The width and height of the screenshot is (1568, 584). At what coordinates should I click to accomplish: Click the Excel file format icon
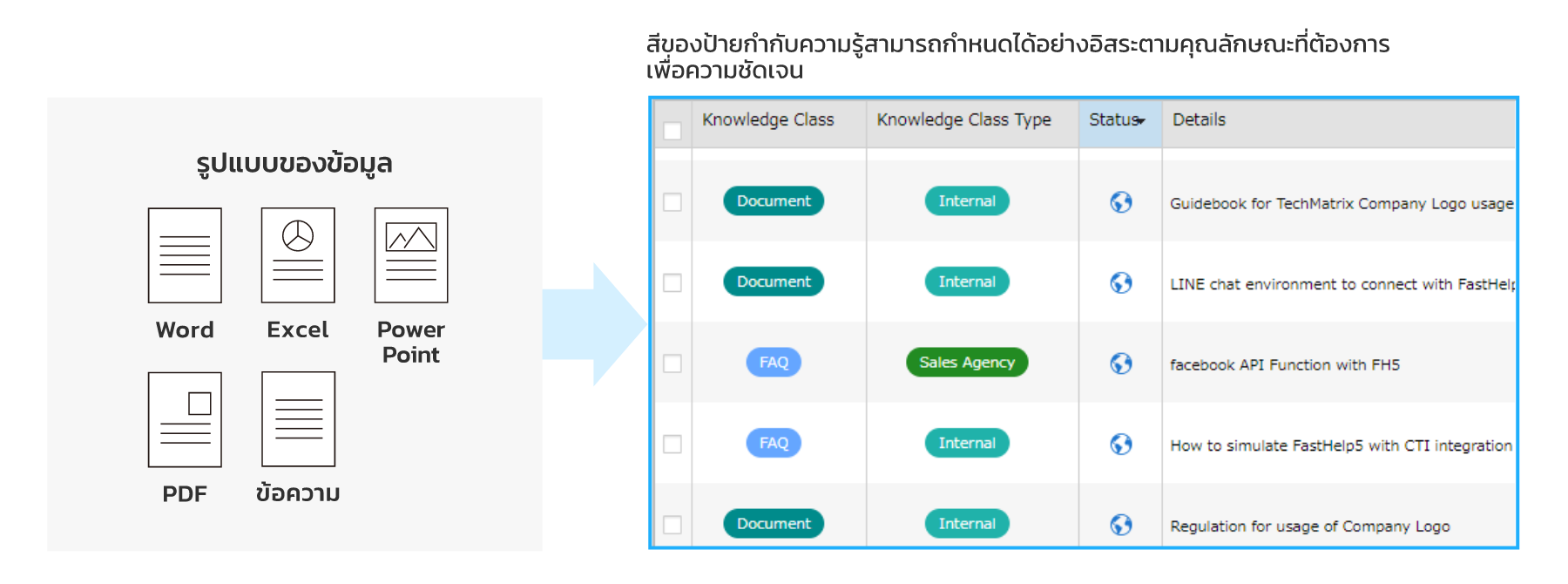tap(297, 255)
